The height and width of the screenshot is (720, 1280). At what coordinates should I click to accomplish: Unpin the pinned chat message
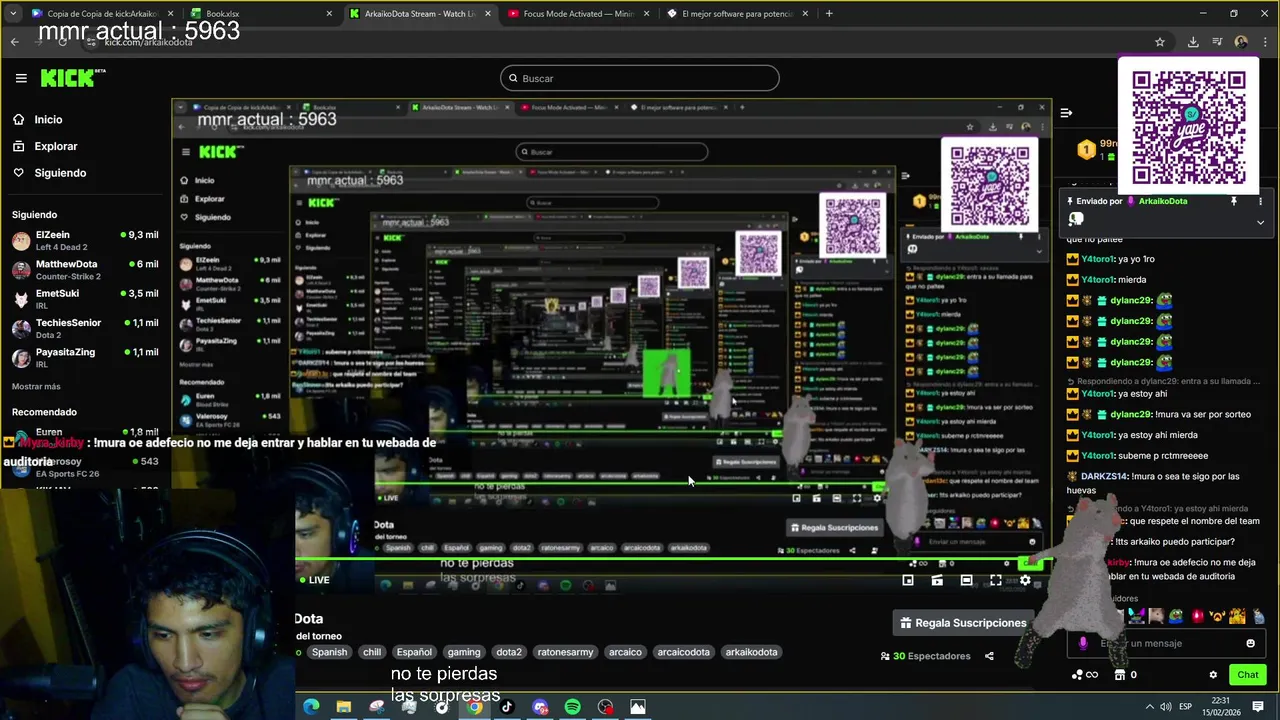[1233, 201]
